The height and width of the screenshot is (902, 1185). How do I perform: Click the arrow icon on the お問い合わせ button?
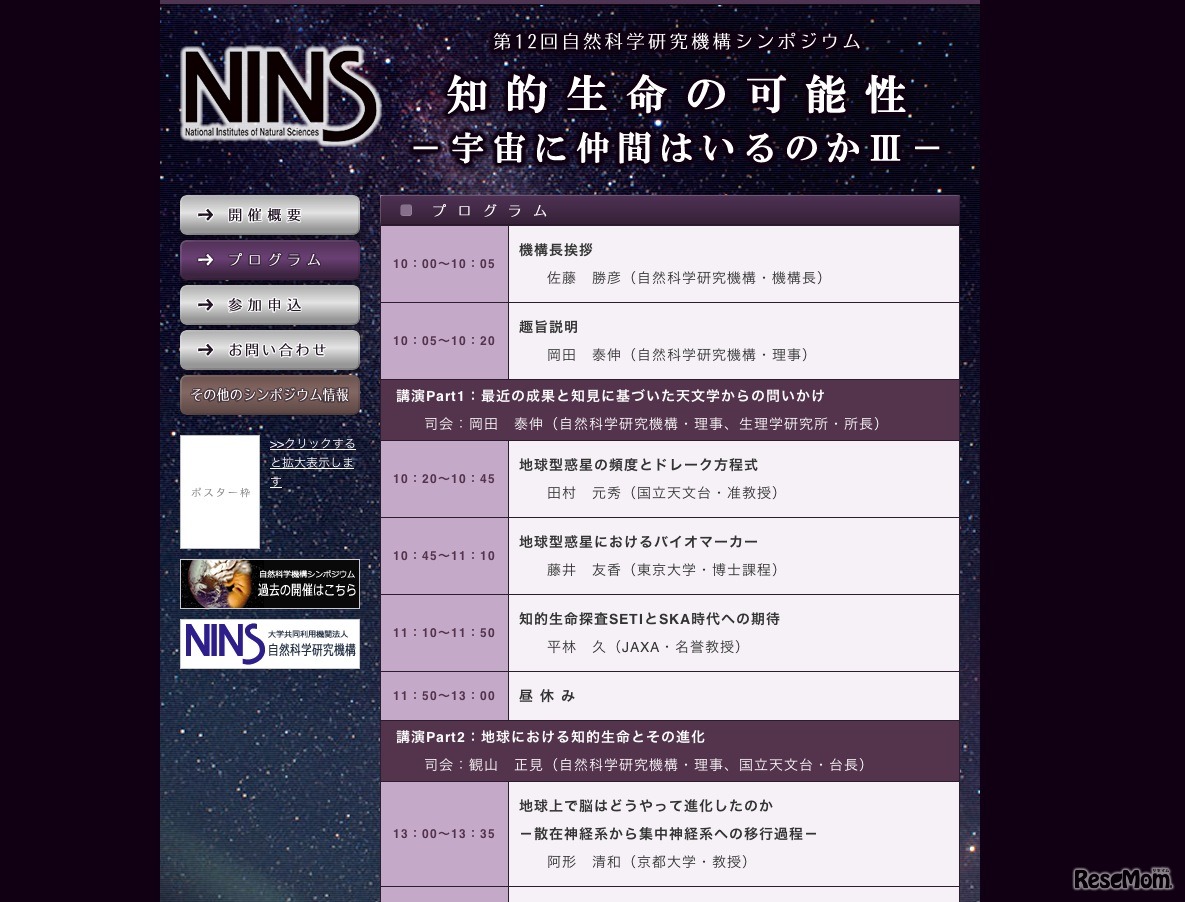[205, 350]
